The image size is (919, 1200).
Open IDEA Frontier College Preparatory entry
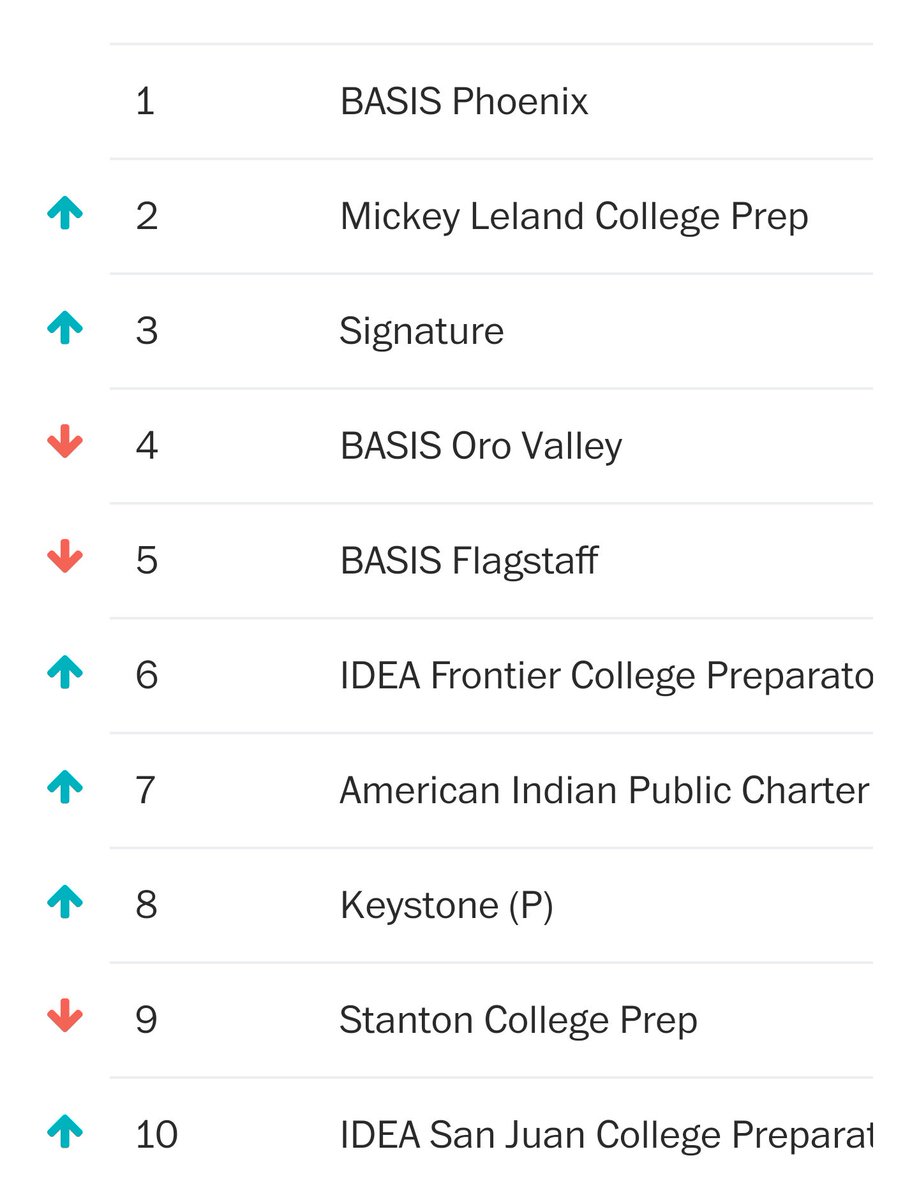(x=606, y=676)
